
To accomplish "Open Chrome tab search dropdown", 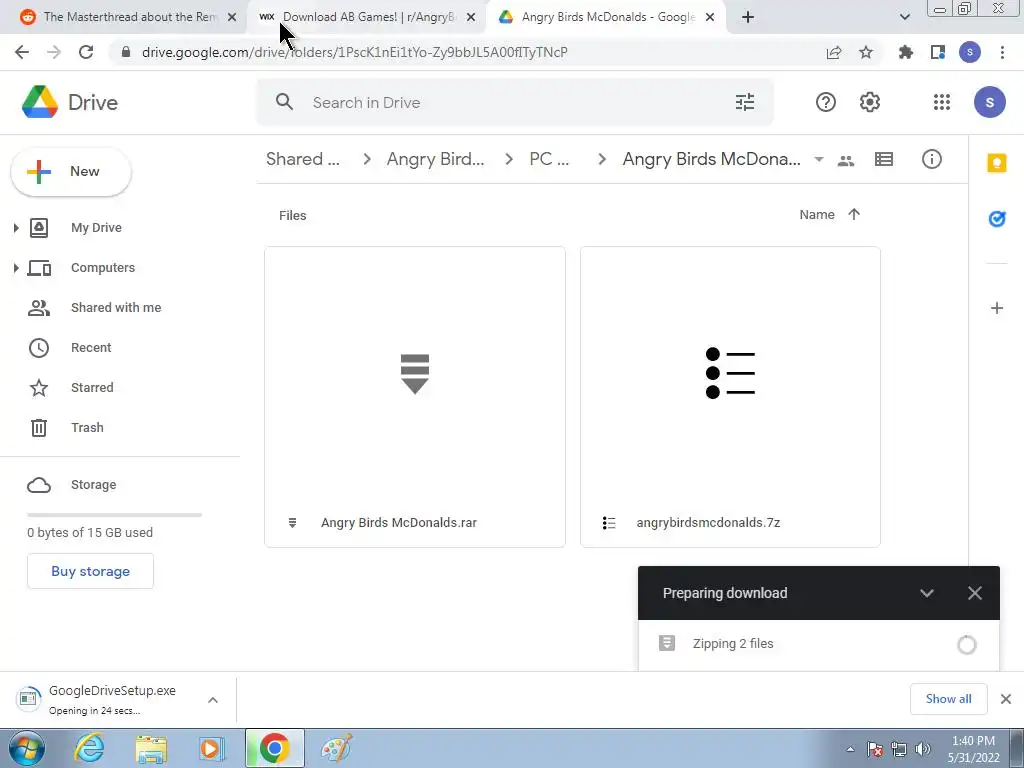I will tap(904, 17).
